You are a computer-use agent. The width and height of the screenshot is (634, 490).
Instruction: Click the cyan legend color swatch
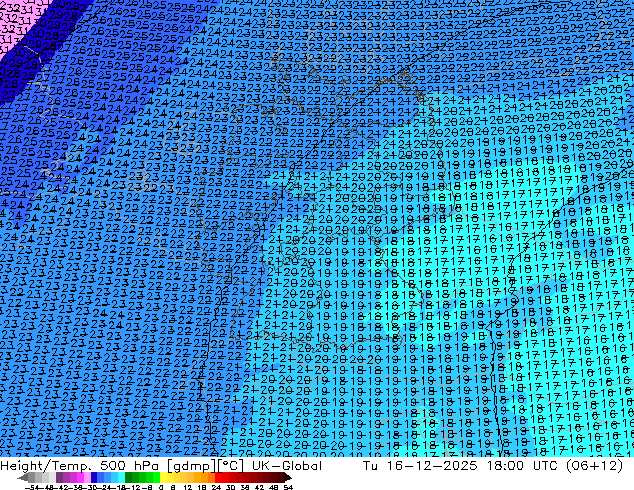121,477
